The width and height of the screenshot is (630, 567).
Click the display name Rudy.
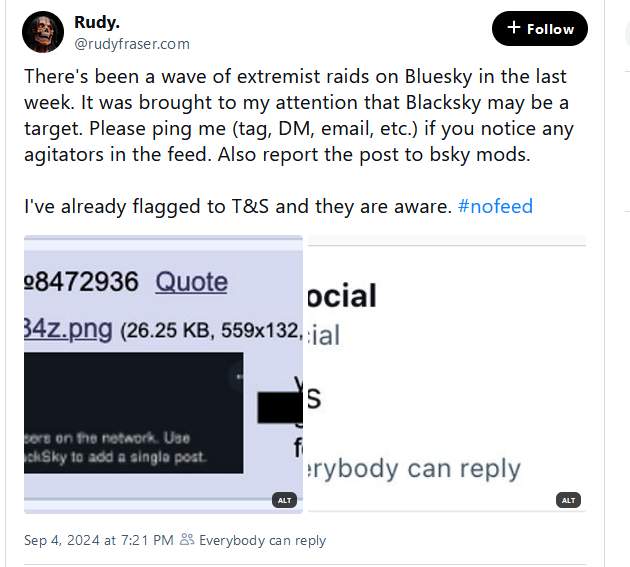click(97, 22)
